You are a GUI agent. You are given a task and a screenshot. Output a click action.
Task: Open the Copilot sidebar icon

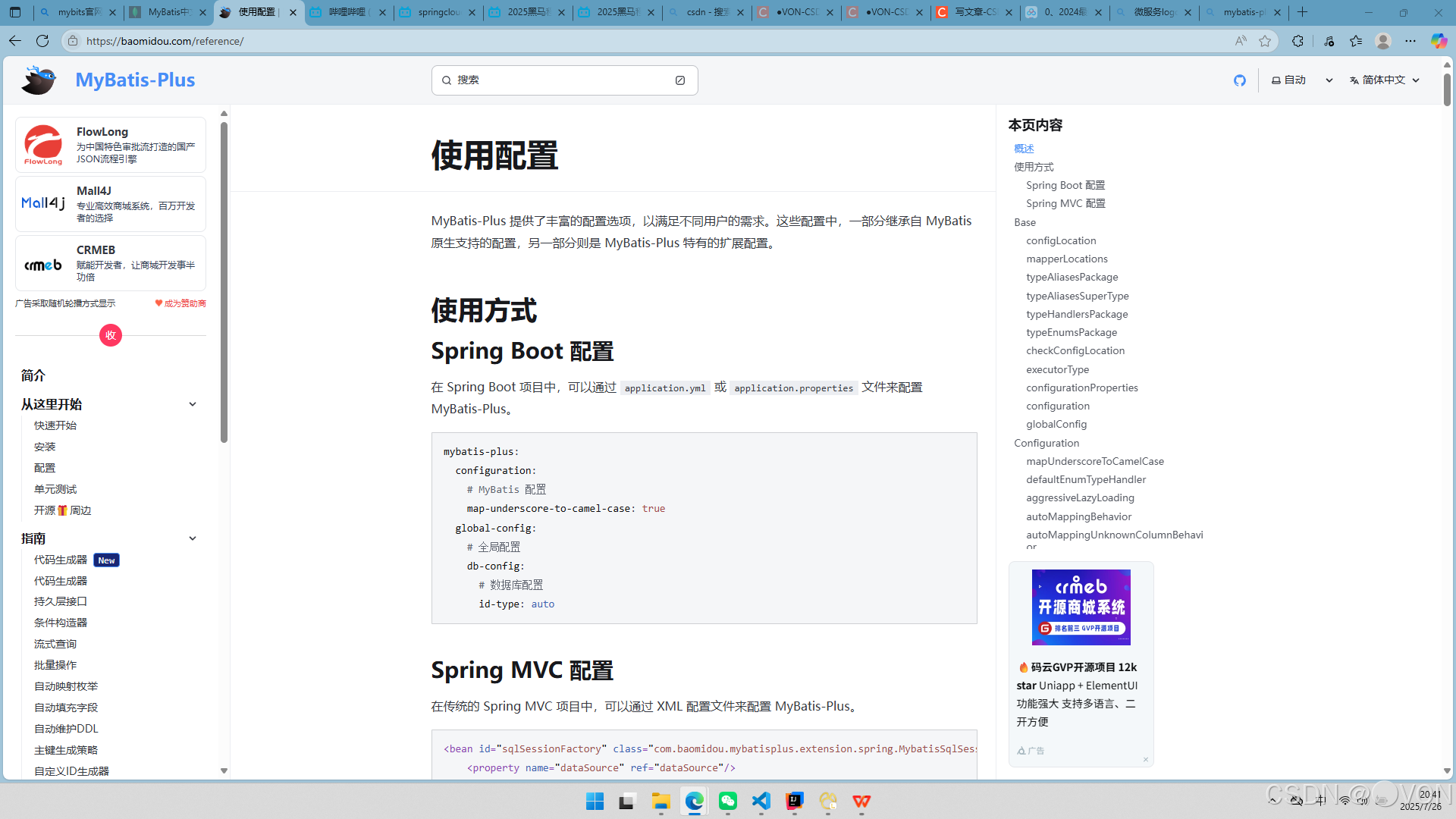coord(1439,41)
